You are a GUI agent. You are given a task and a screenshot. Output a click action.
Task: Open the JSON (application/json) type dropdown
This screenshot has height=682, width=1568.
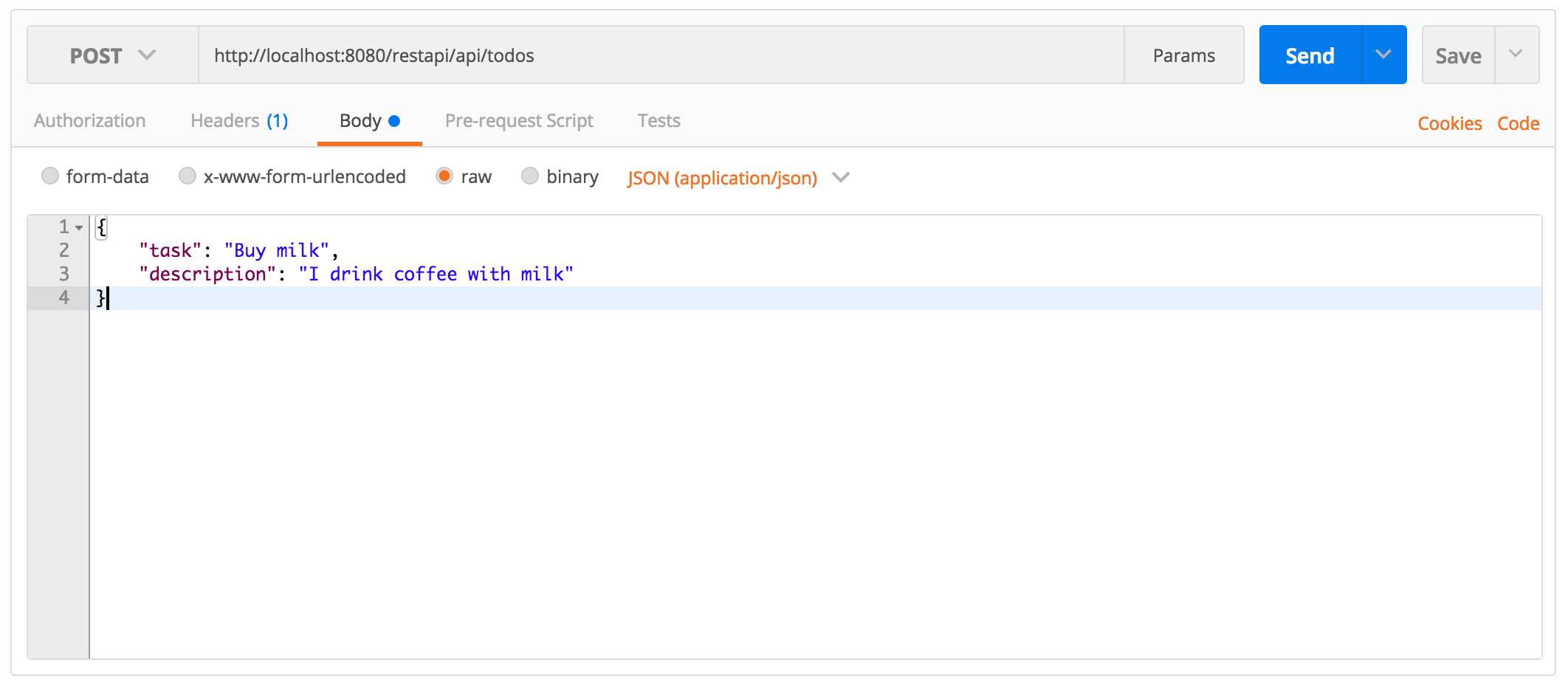pos(738,178)
